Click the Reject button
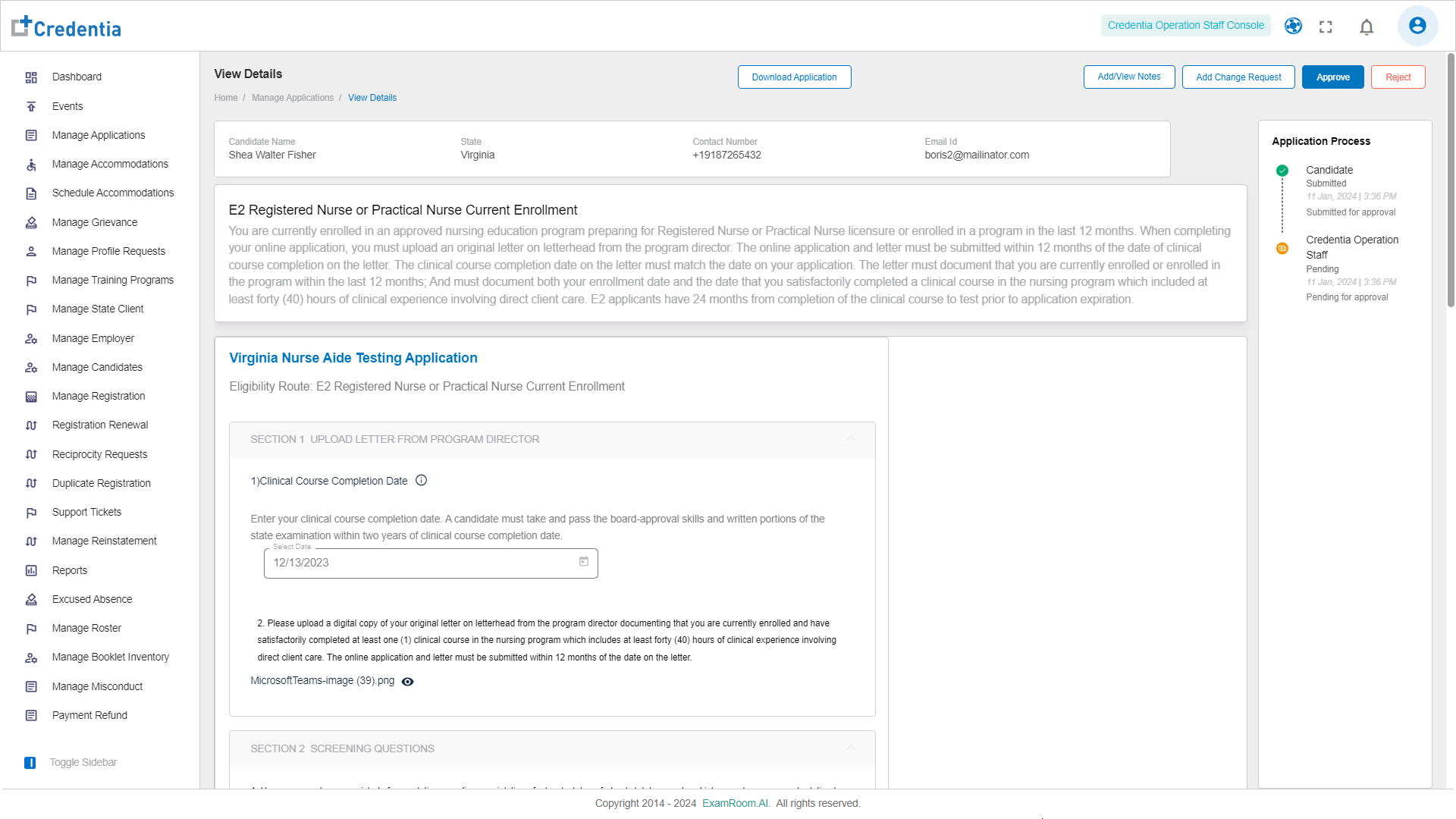 1398,77
